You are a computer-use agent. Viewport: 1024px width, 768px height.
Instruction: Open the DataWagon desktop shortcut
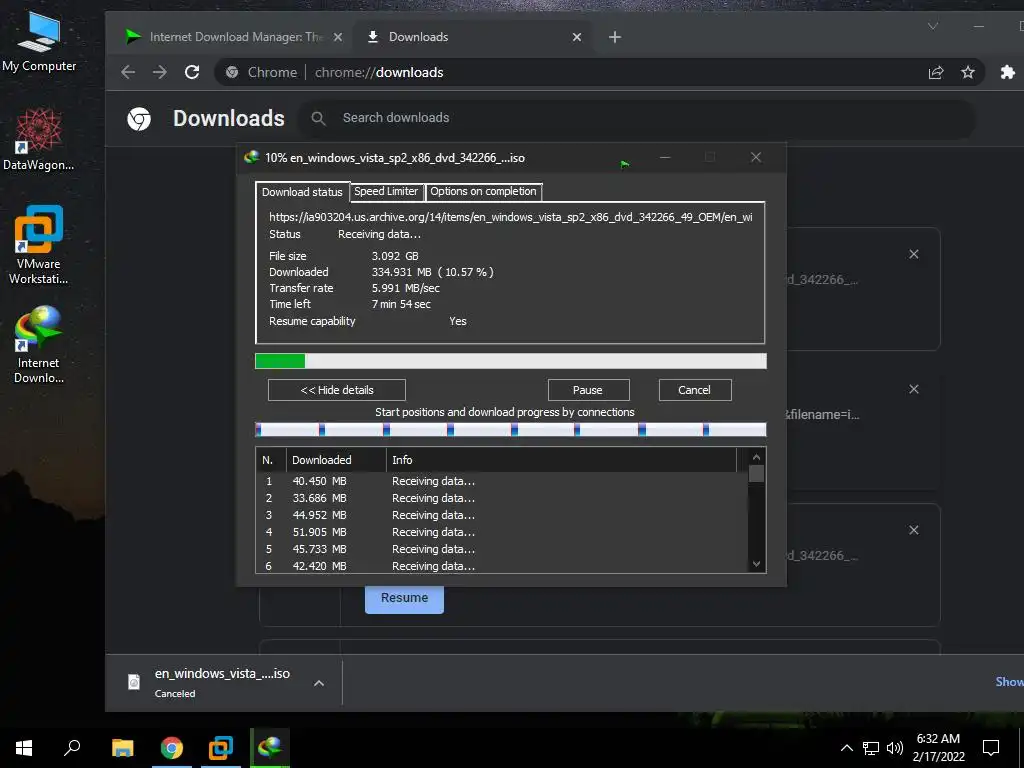click(39, 140)
